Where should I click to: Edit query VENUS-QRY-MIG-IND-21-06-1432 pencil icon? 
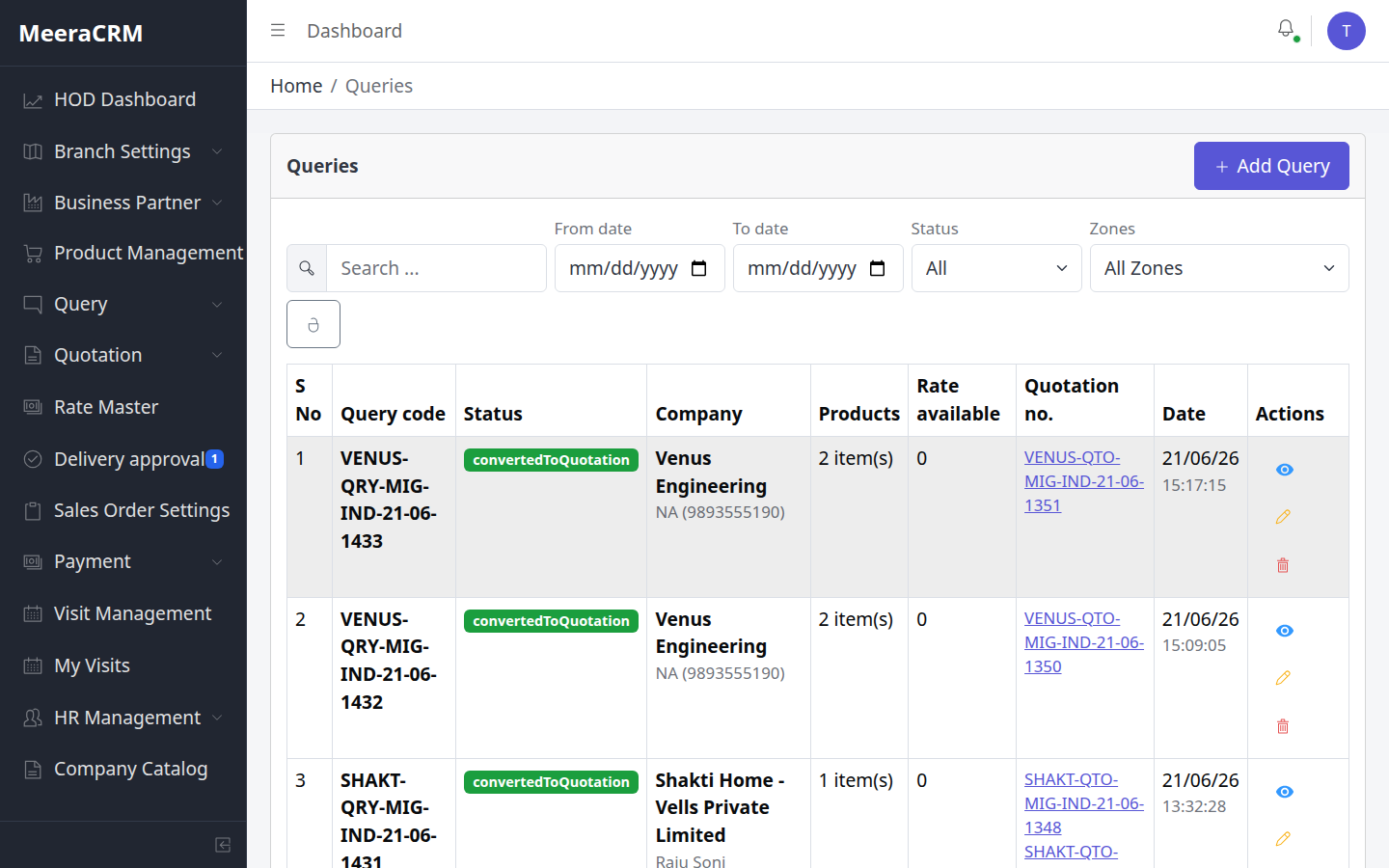(x=1283, y=678)
